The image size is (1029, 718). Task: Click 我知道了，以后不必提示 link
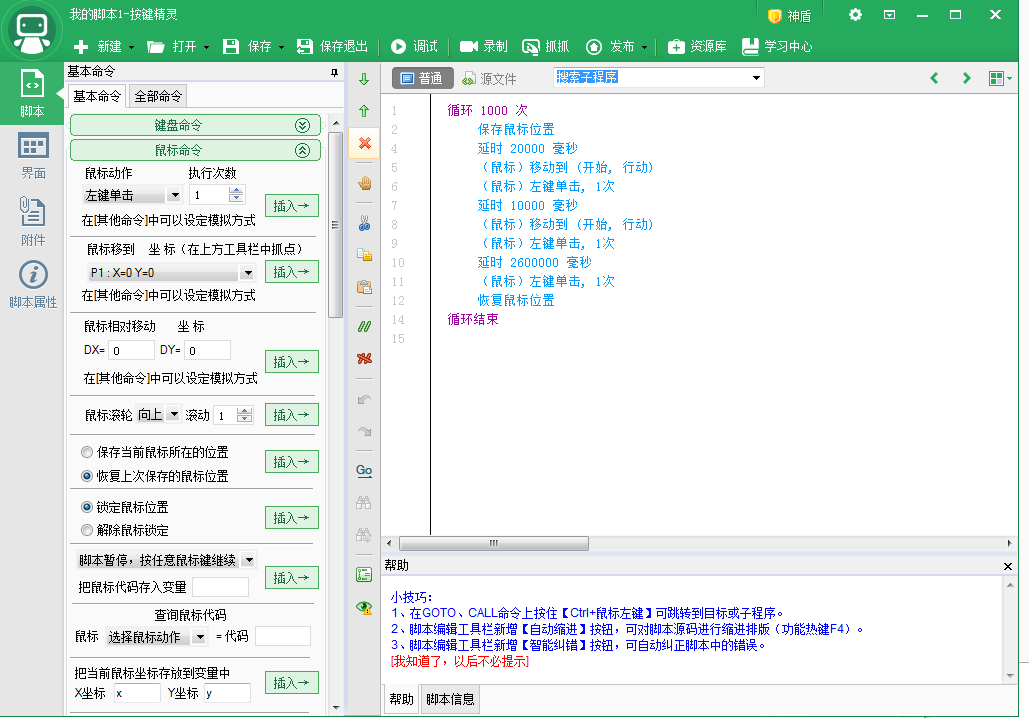(x=460, y=661)
